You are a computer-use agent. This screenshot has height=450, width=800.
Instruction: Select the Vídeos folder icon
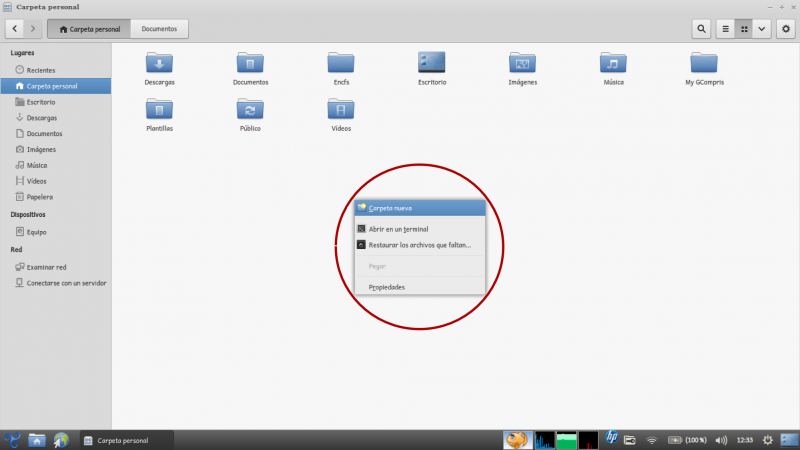coord(341,110)
